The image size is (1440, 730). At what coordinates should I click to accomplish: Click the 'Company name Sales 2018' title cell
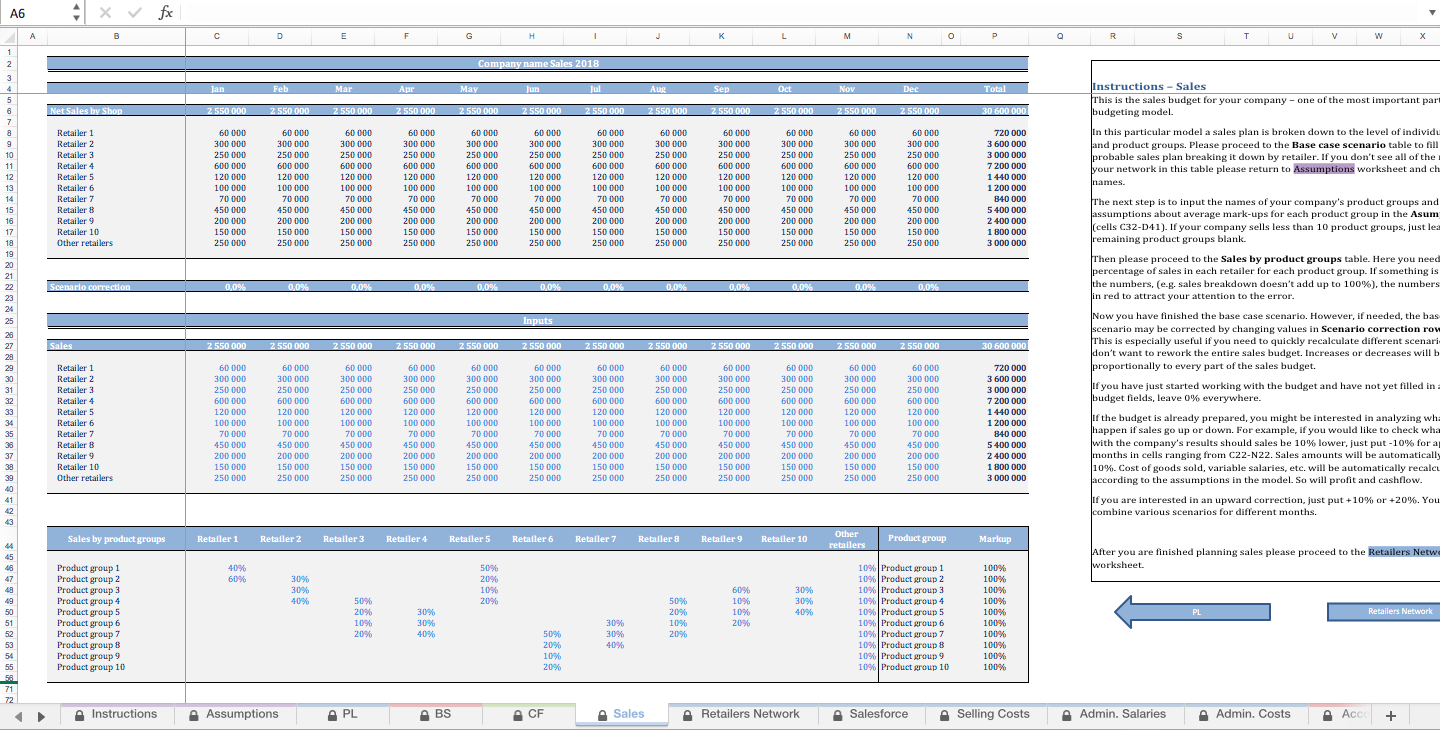click(x=537, y=63)
